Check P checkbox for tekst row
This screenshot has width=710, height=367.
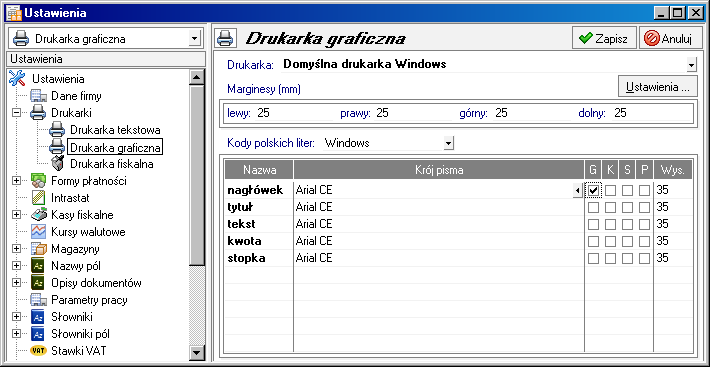coord(644,224)
